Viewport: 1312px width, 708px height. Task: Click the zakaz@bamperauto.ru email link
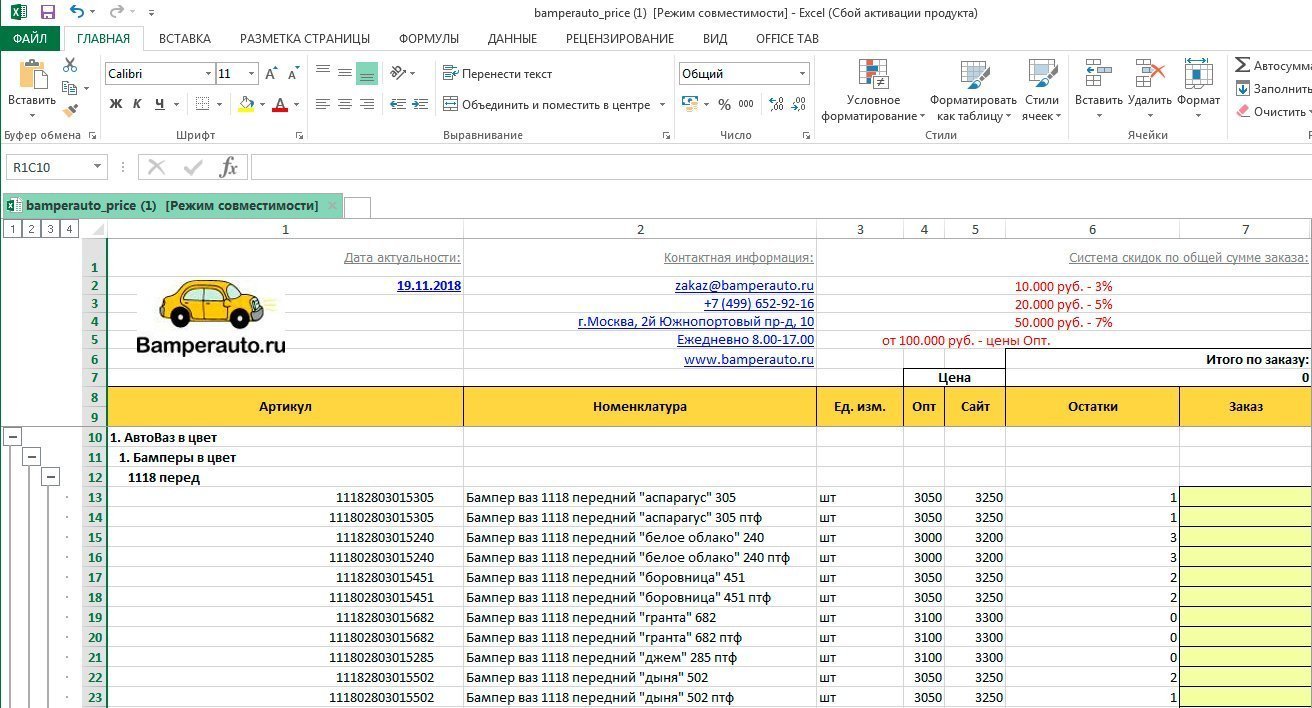(x=744, y=286)
